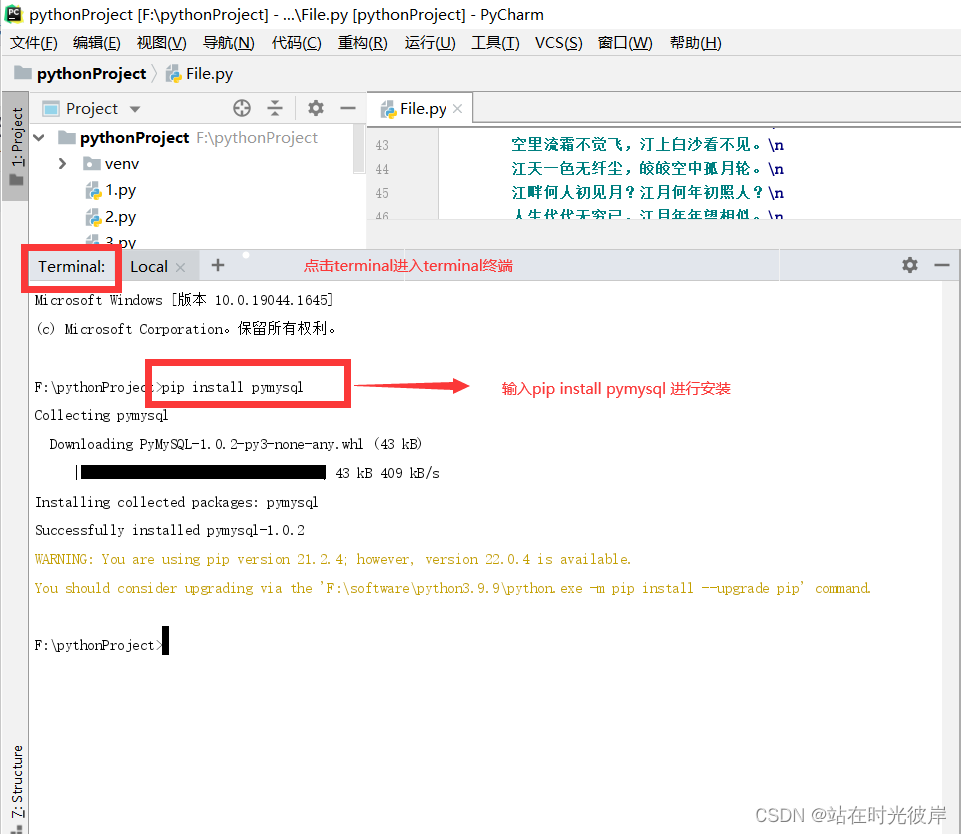Open Terminal panel settings gear

click(x=910, y=265)
